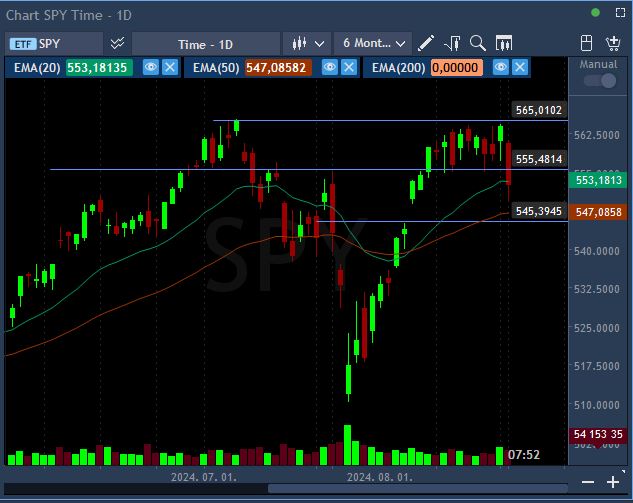Screen dimensions: 633x503
Task: Click the save layout floppy icon
Action: tap(586, 43)
